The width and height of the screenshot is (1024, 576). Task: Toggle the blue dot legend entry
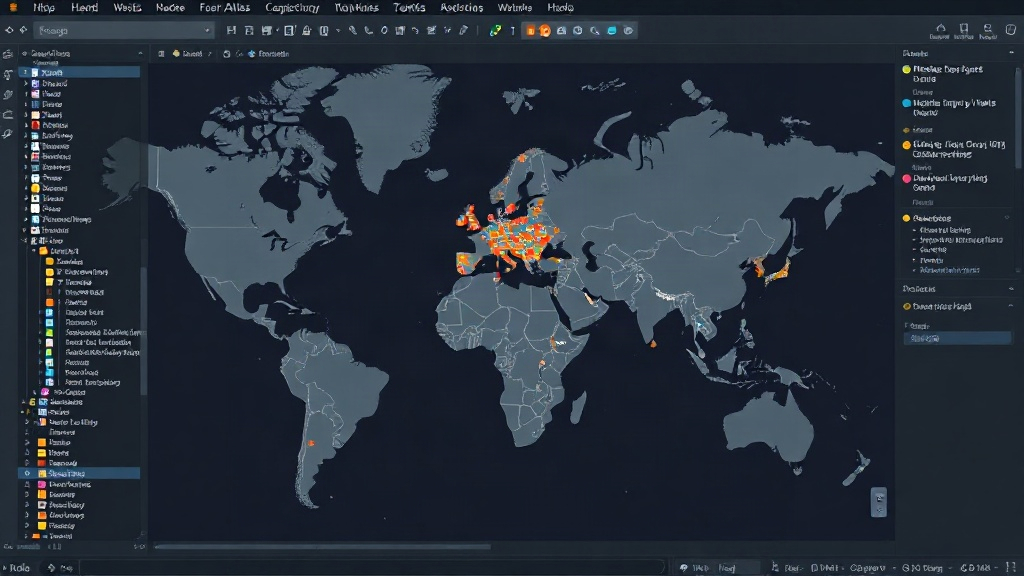[x=906, y=103]
